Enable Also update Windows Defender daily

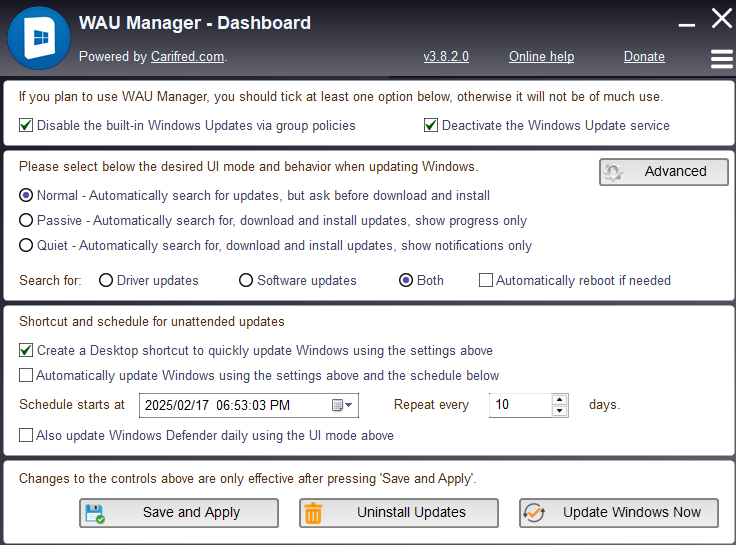(x=26, y=435)
